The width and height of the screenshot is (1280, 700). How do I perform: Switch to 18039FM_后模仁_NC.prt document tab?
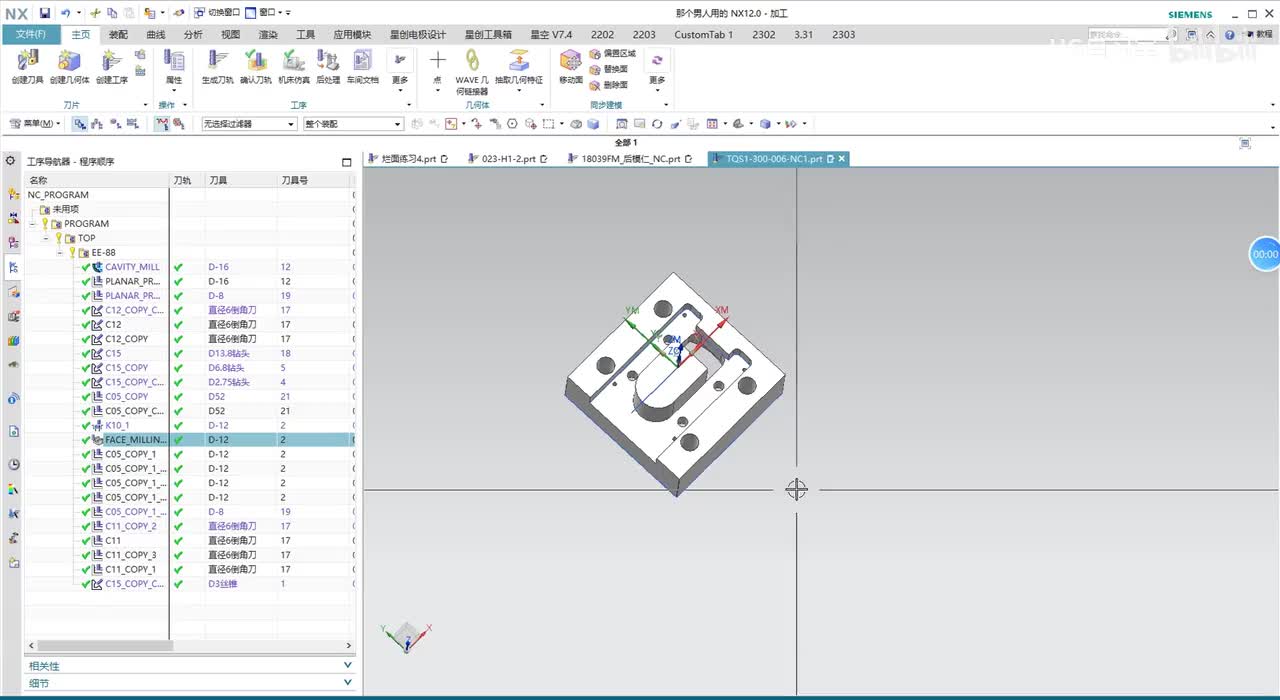[x=630, y=159]
